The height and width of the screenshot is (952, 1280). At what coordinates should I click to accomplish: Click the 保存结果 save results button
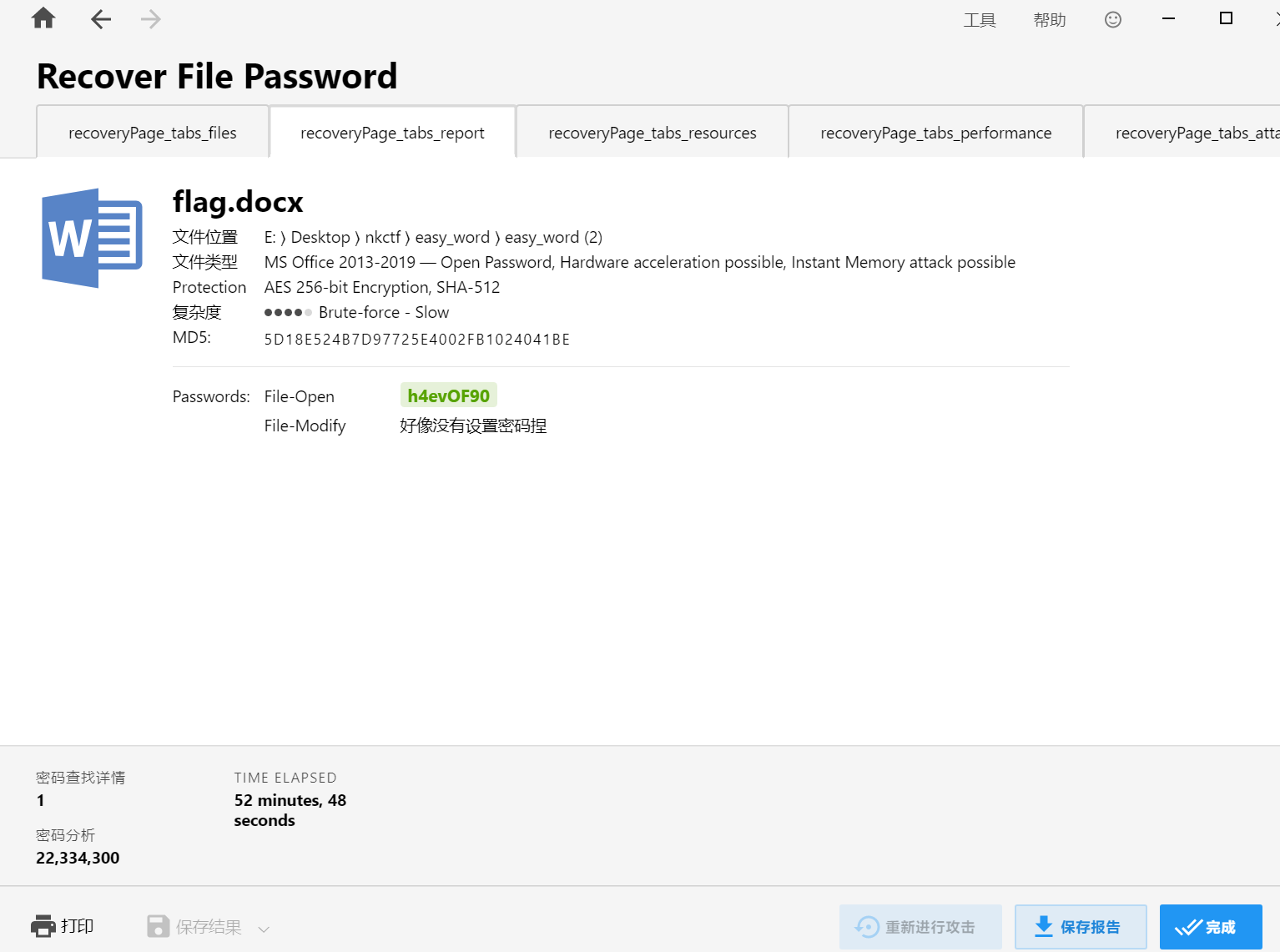click(194, 926)
